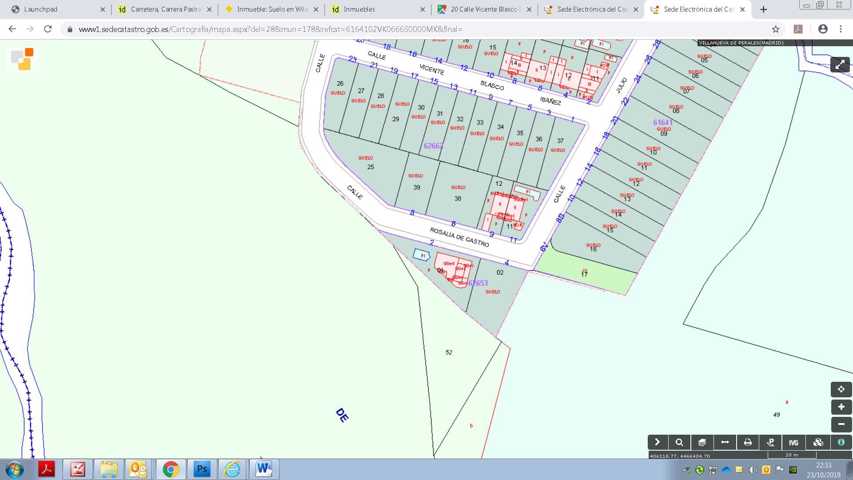Screen dimensions: 853x480
Task: Toggle fullscreen map view
Action: (x=840, y=65)
